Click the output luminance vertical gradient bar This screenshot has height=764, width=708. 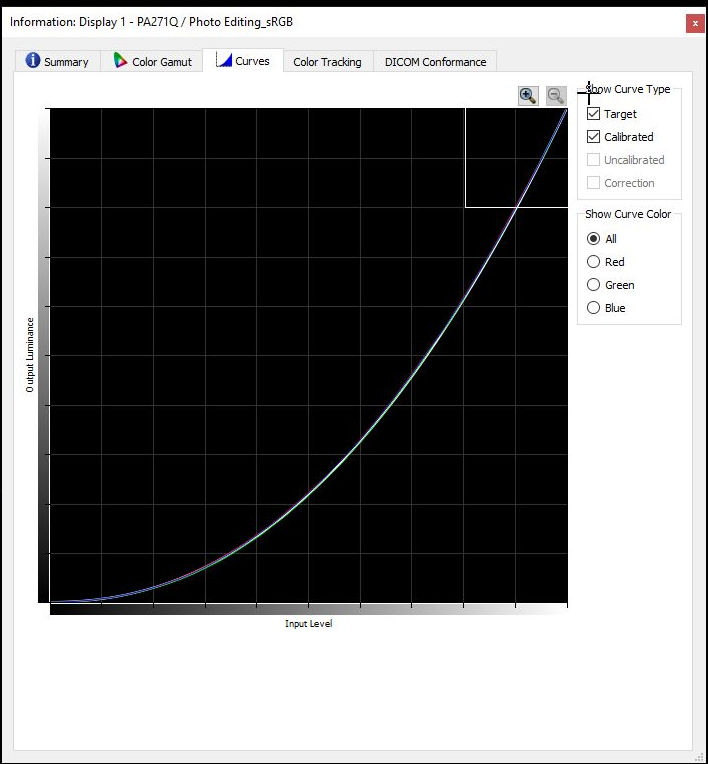point(43,356)
